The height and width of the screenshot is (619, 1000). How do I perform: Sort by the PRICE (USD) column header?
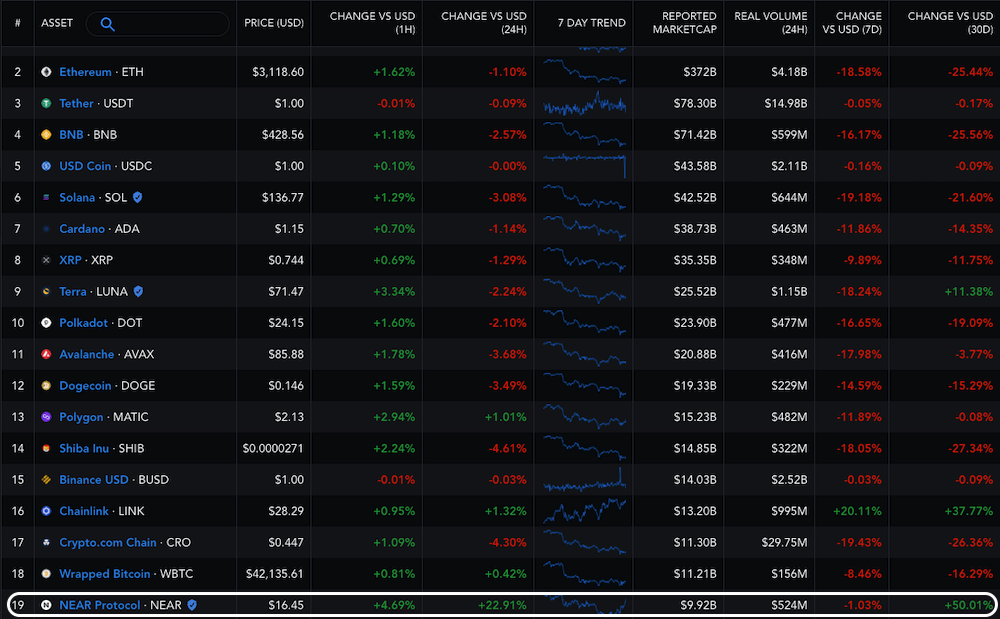pyautogui.click(x=274, y=23)
